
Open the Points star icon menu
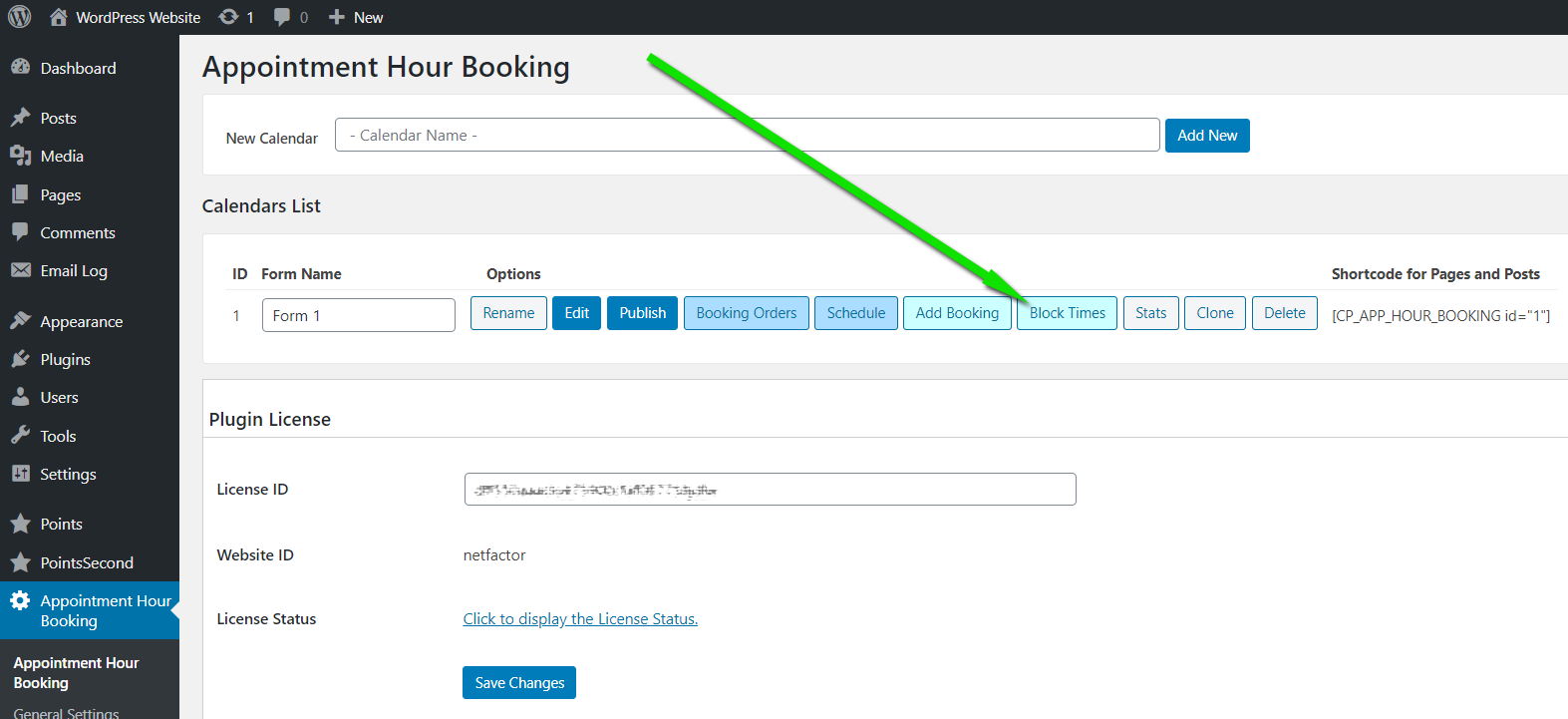20,524
